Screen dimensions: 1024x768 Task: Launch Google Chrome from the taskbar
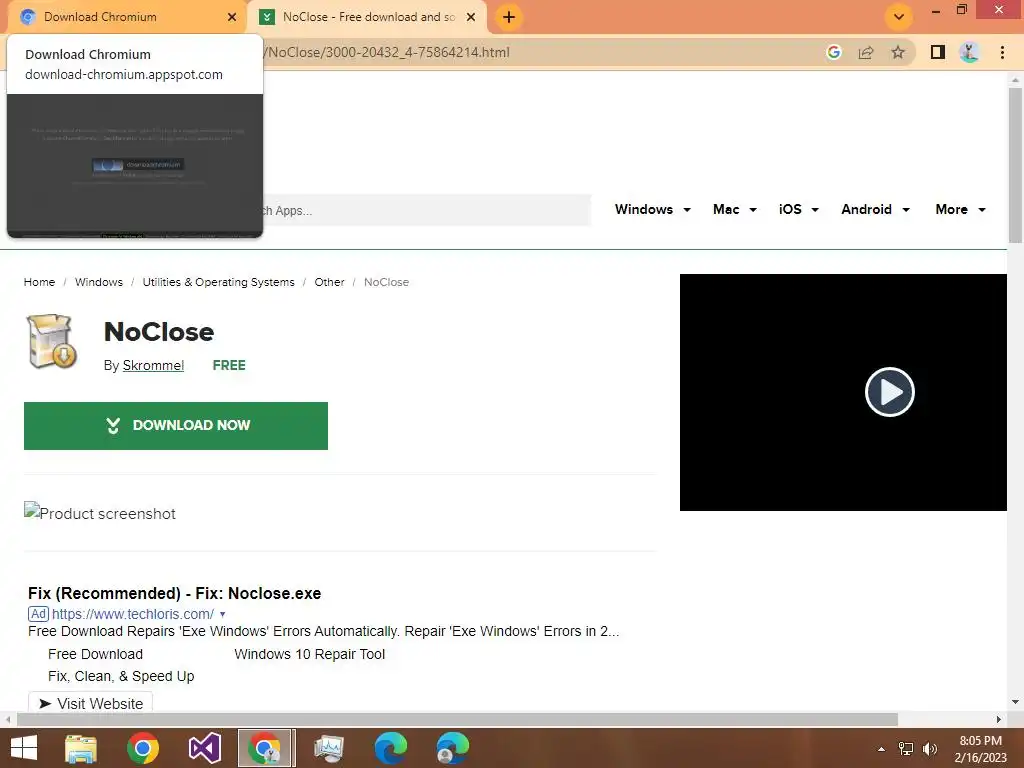[x=143, y=748]
